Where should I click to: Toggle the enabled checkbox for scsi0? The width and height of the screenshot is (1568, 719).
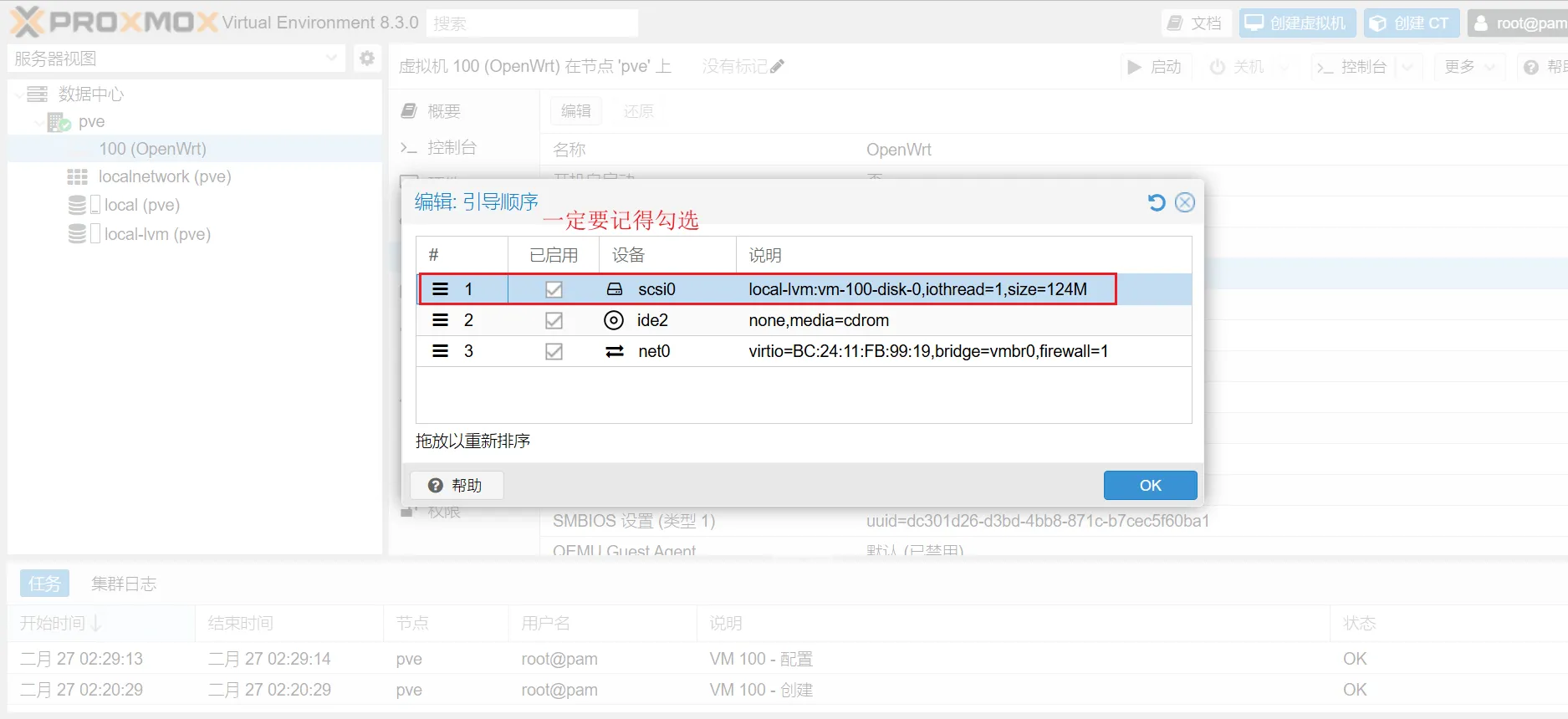pos(554,289)
